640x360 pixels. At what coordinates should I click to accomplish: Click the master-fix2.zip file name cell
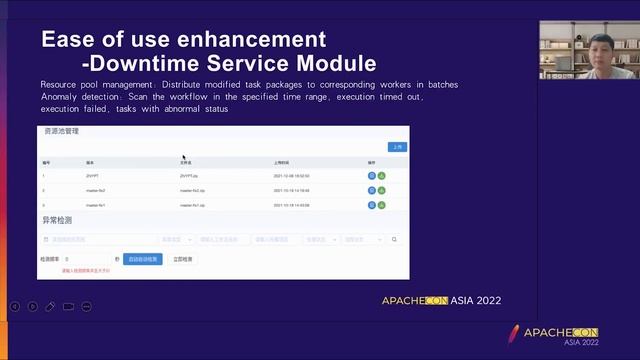click(192, 191)
